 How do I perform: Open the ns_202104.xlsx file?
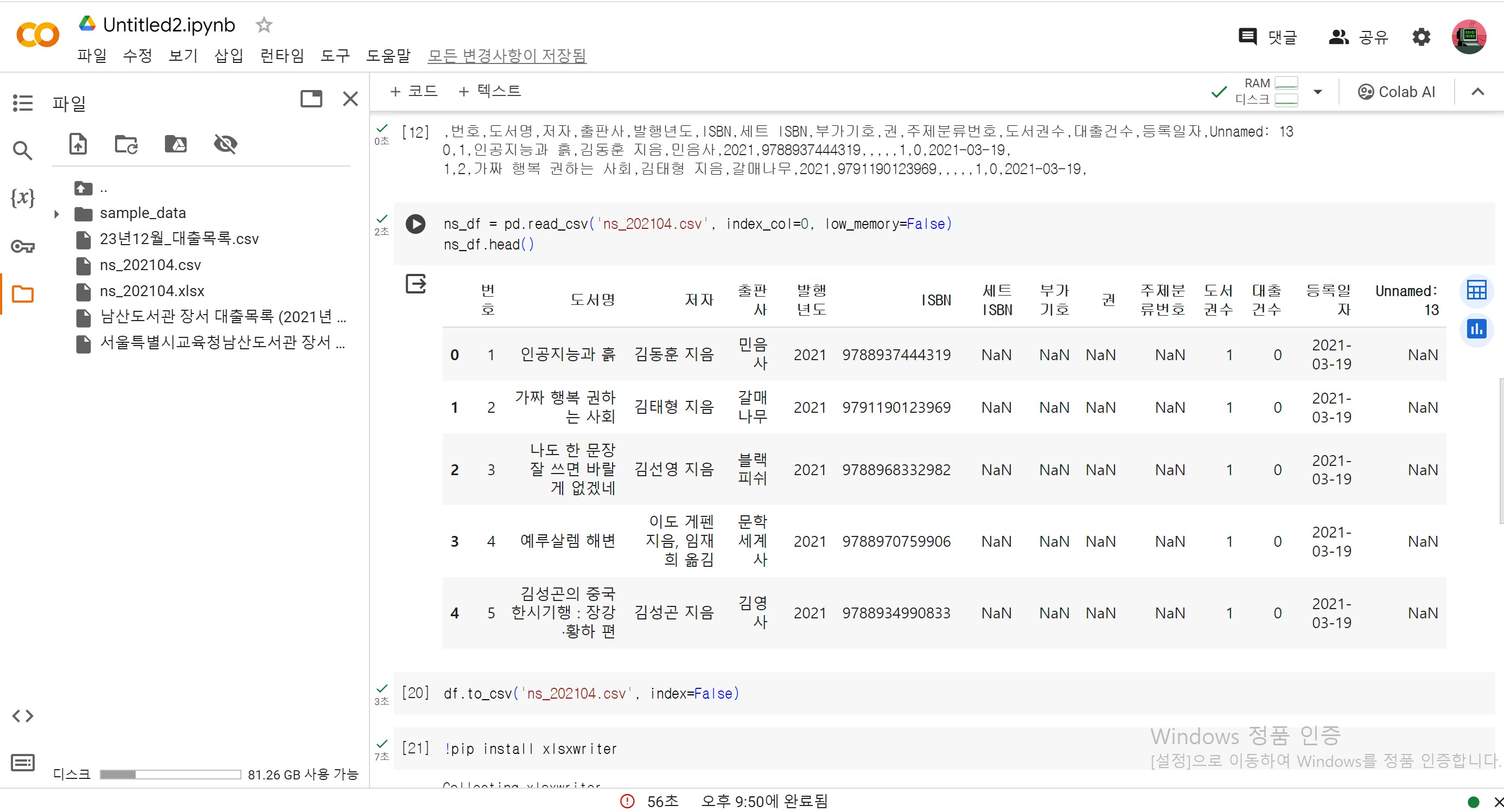(x=152, y=291)
